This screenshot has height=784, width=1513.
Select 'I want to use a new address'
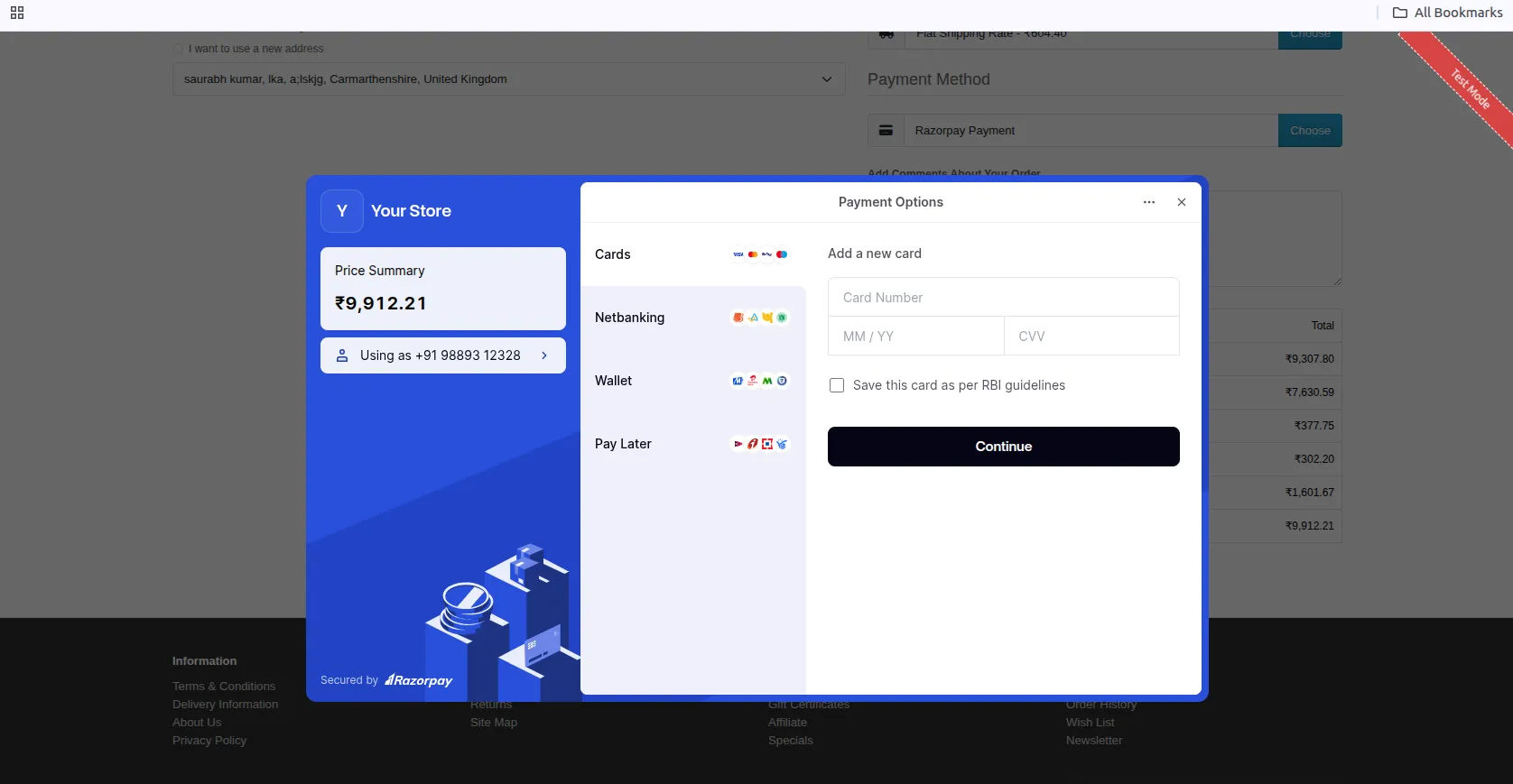(x=178, y=49)
